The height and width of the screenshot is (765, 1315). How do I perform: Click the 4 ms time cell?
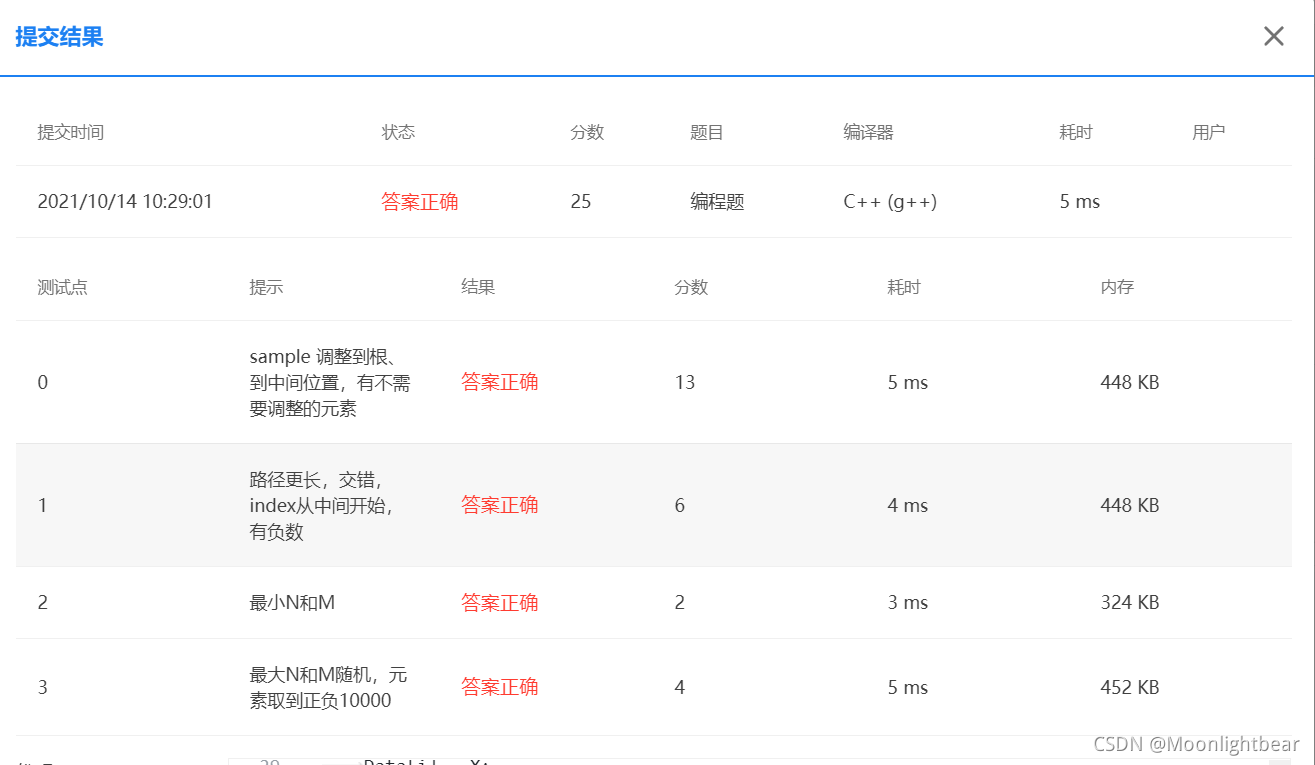coord(908,505)
